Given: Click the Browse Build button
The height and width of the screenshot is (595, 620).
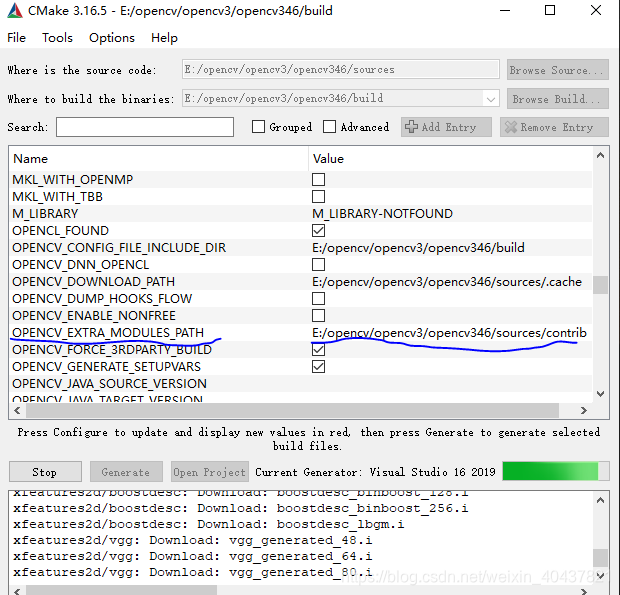Looking at the screenshot, I should pos(558,99).
